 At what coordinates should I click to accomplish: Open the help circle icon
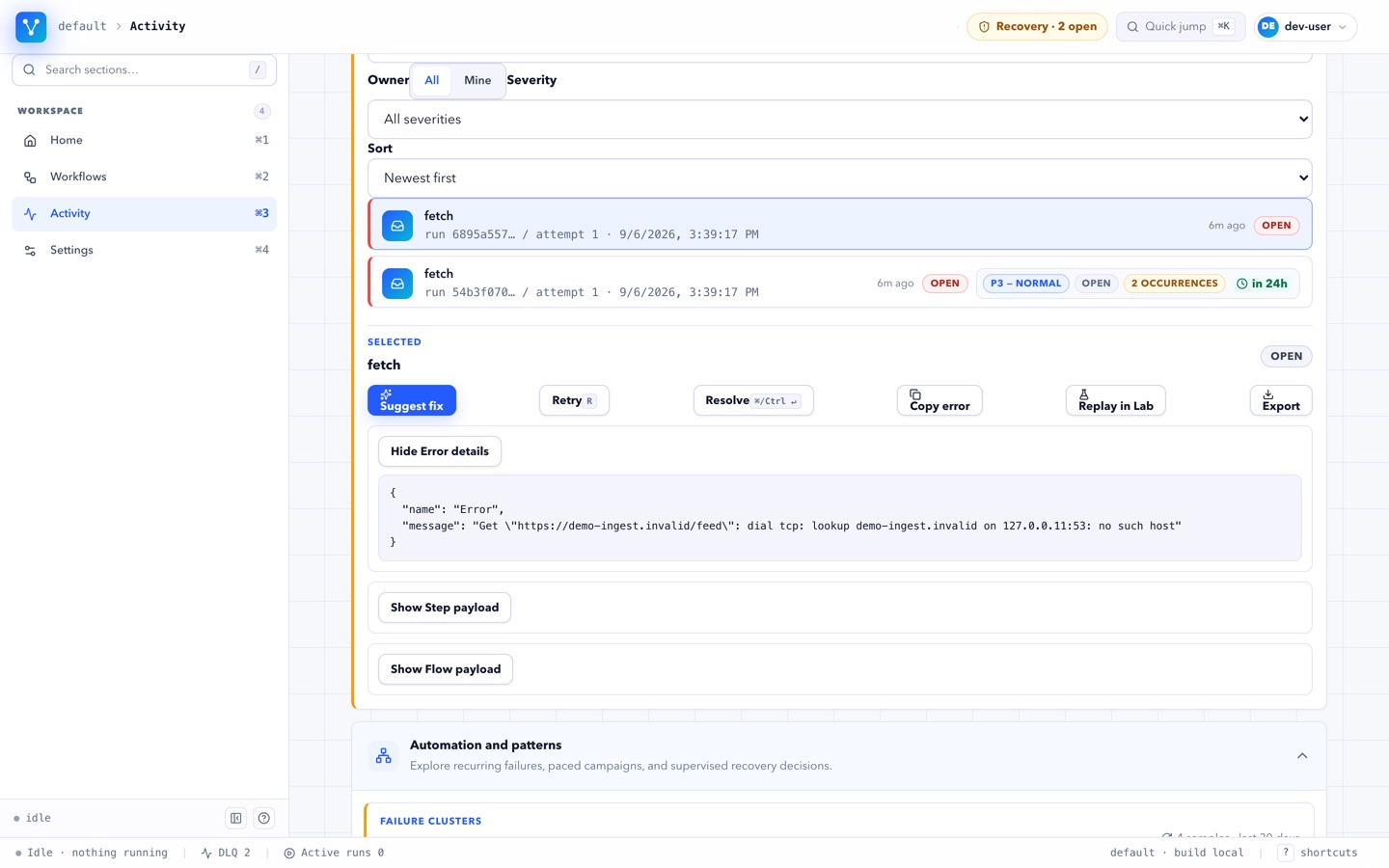click(264, 818)
